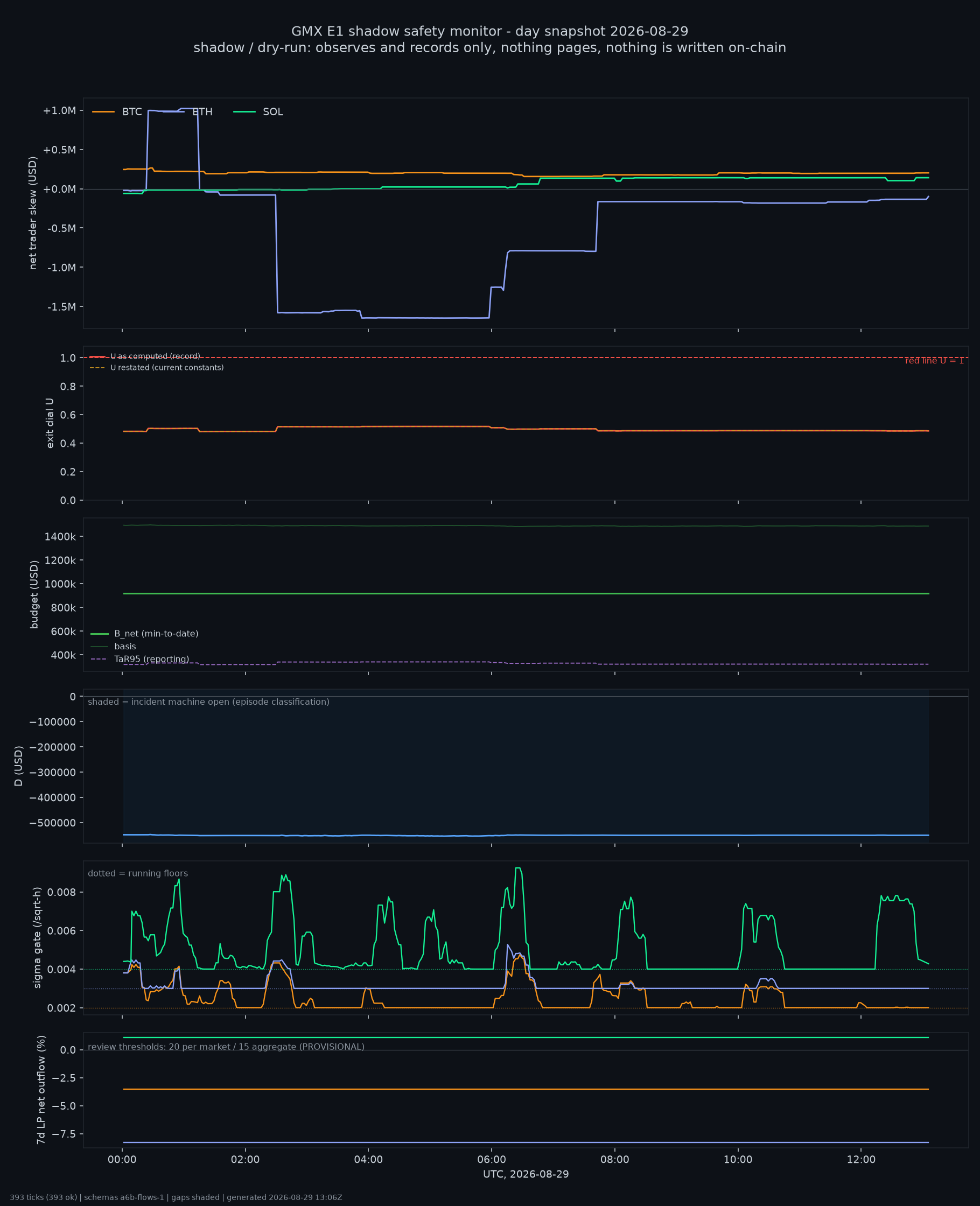Click the '0.4' tick on the exit dial axis

coord(68,444)
